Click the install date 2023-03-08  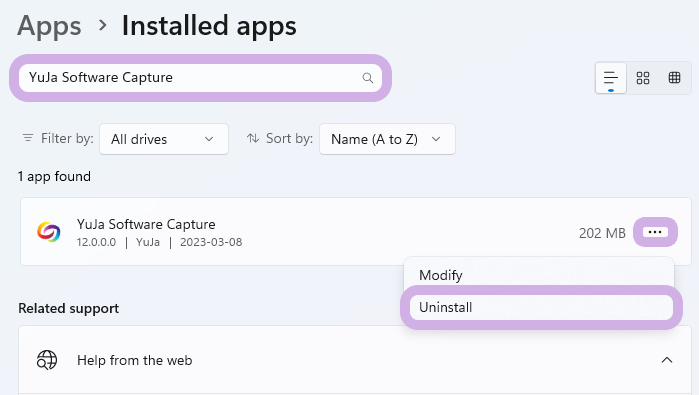pyautogui.click(x=211, y=242)
